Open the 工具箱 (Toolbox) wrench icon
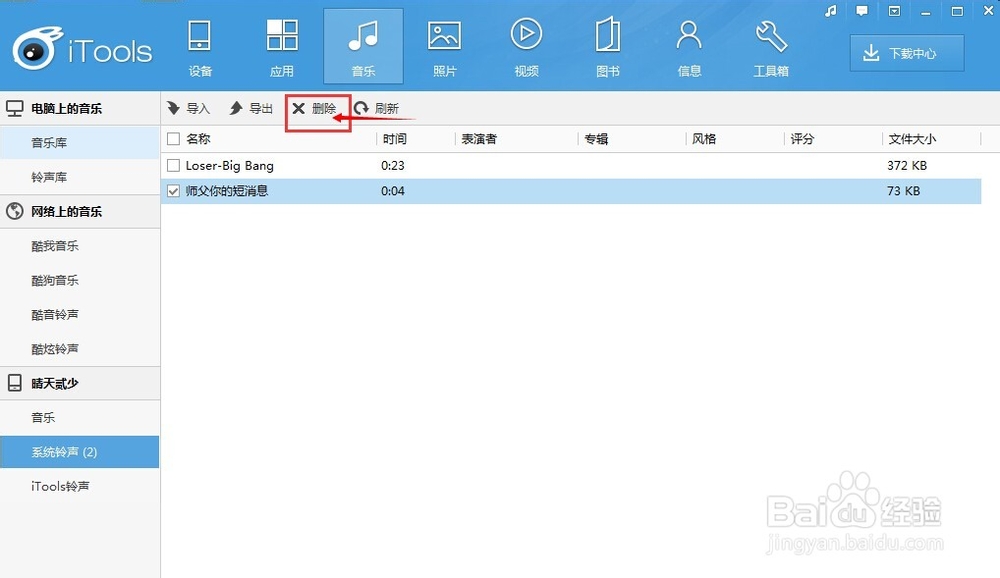The width and height of the screenshot is (1000, 578). coord(771,35)
